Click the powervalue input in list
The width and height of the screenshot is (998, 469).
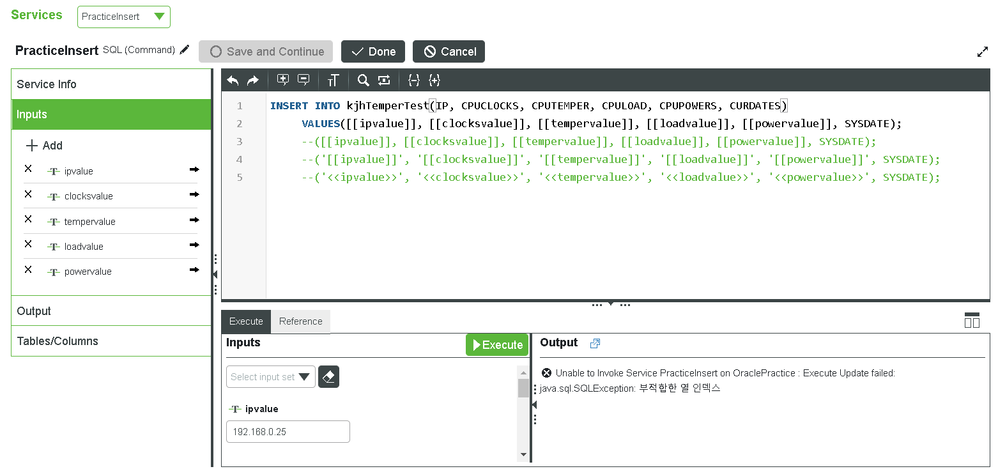click(x=88, y=272)
